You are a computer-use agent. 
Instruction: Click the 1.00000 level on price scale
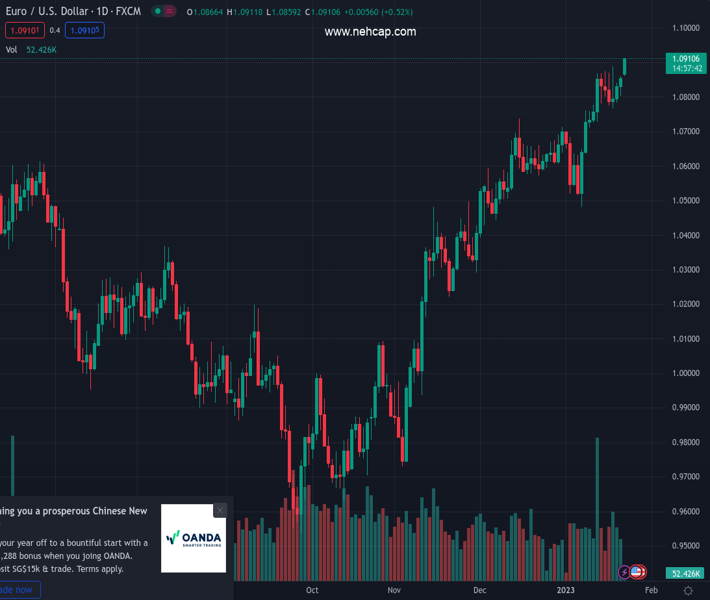[x=685, y=373]
